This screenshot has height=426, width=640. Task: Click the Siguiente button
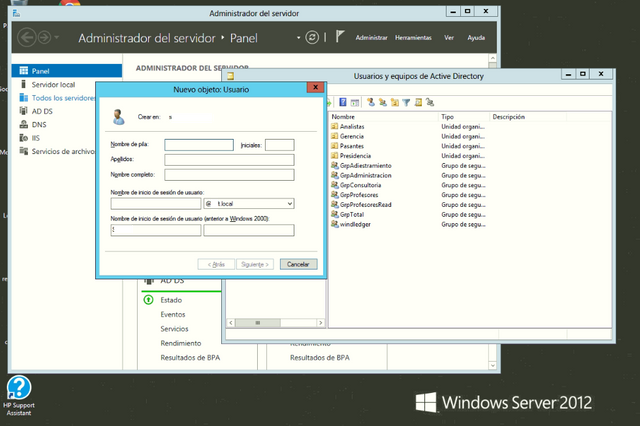click(255, 264)
